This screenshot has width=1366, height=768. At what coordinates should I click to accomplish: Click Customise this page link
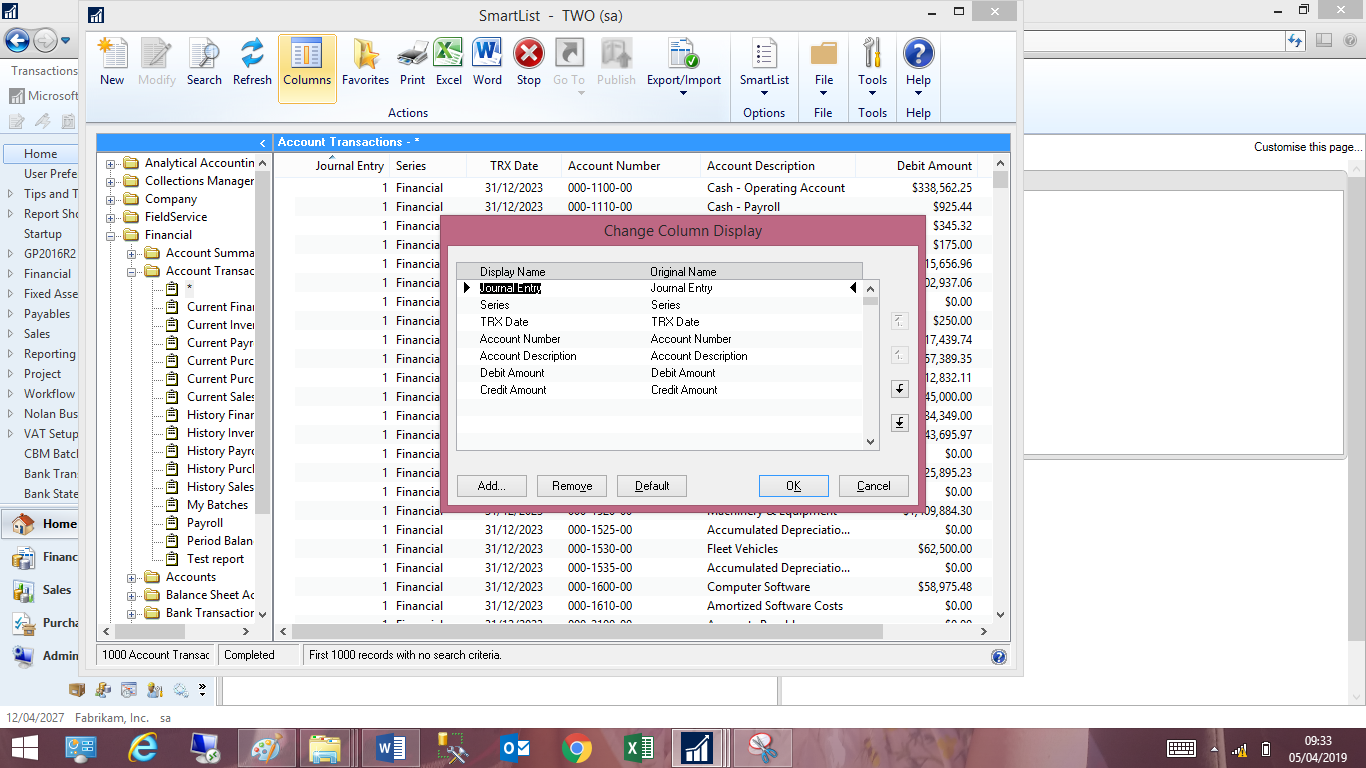coord(1308,147)
